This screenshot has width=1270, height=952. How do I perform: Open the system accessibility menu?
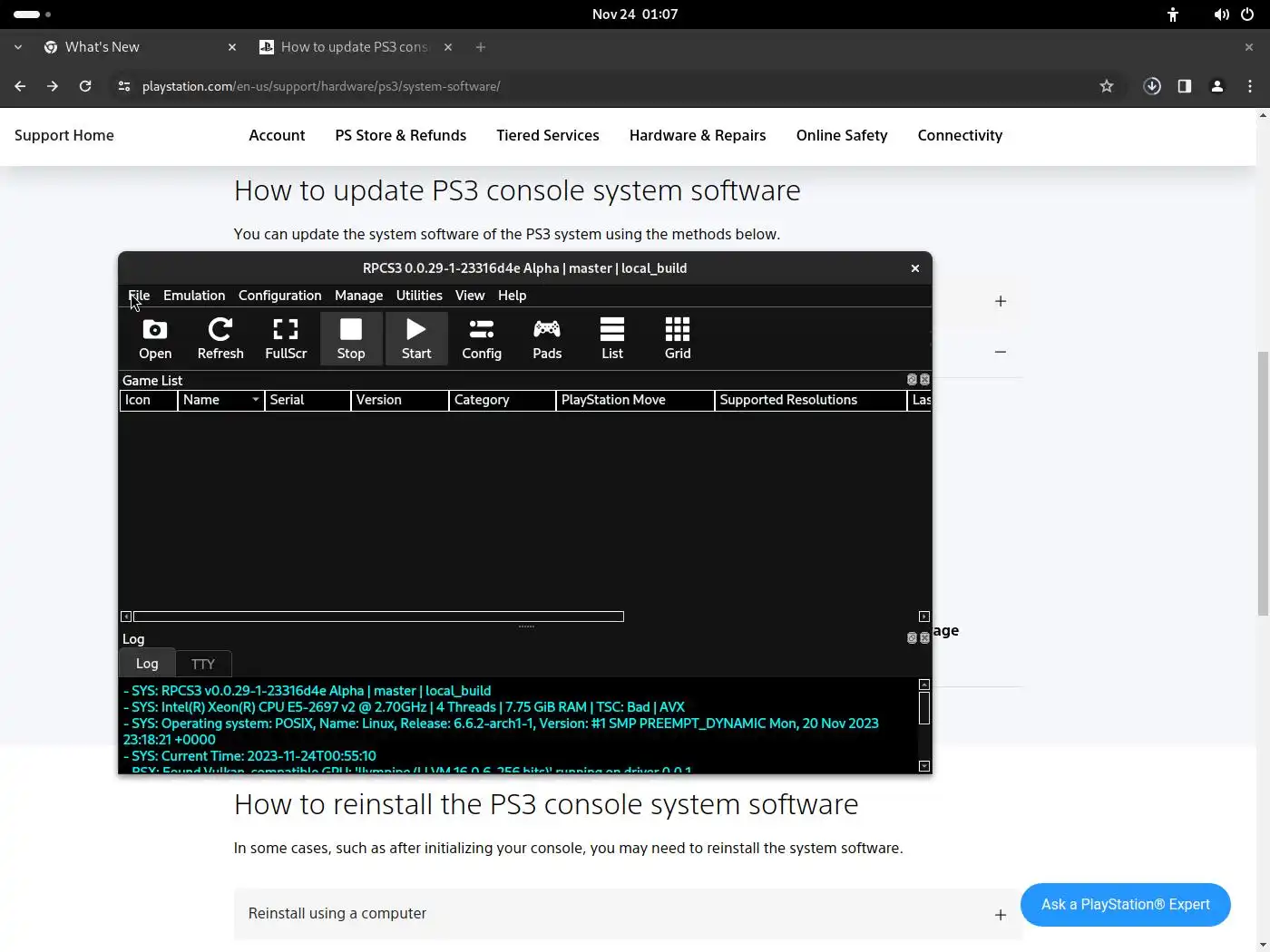coord(1173,15)
